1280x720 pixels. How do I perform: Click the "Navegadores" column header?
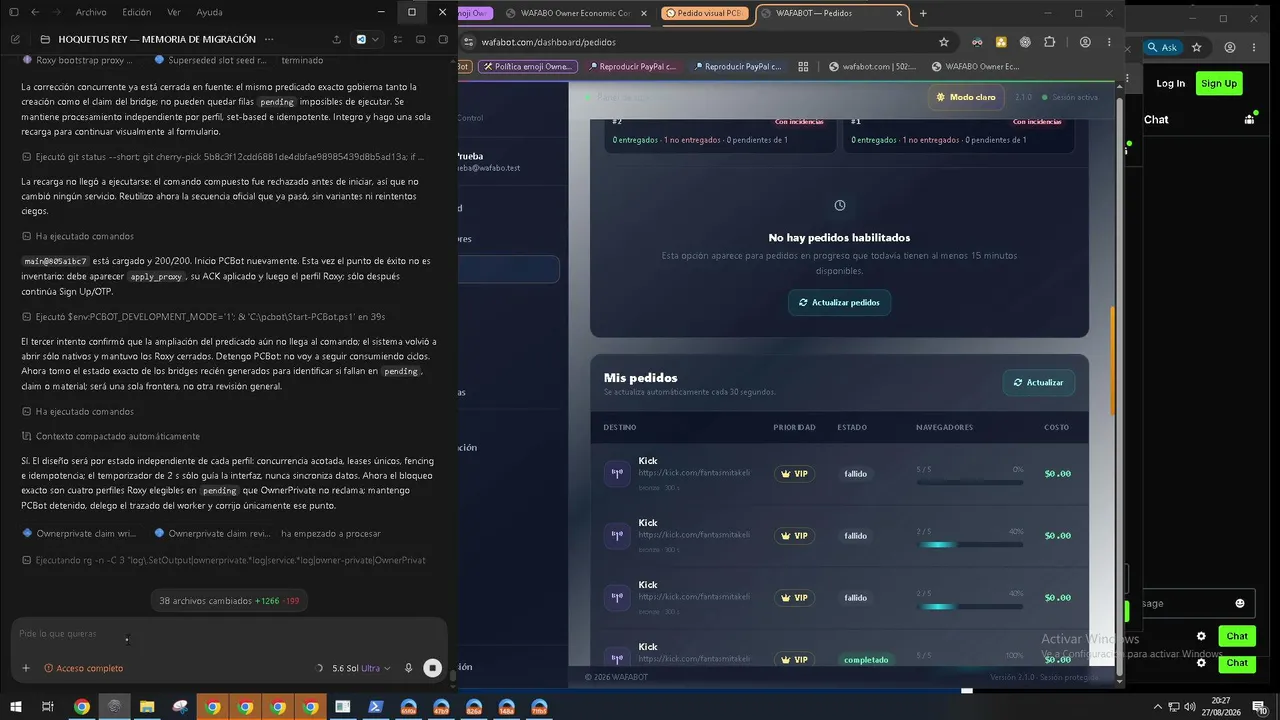pyautogui.click(x=944, y=427)
